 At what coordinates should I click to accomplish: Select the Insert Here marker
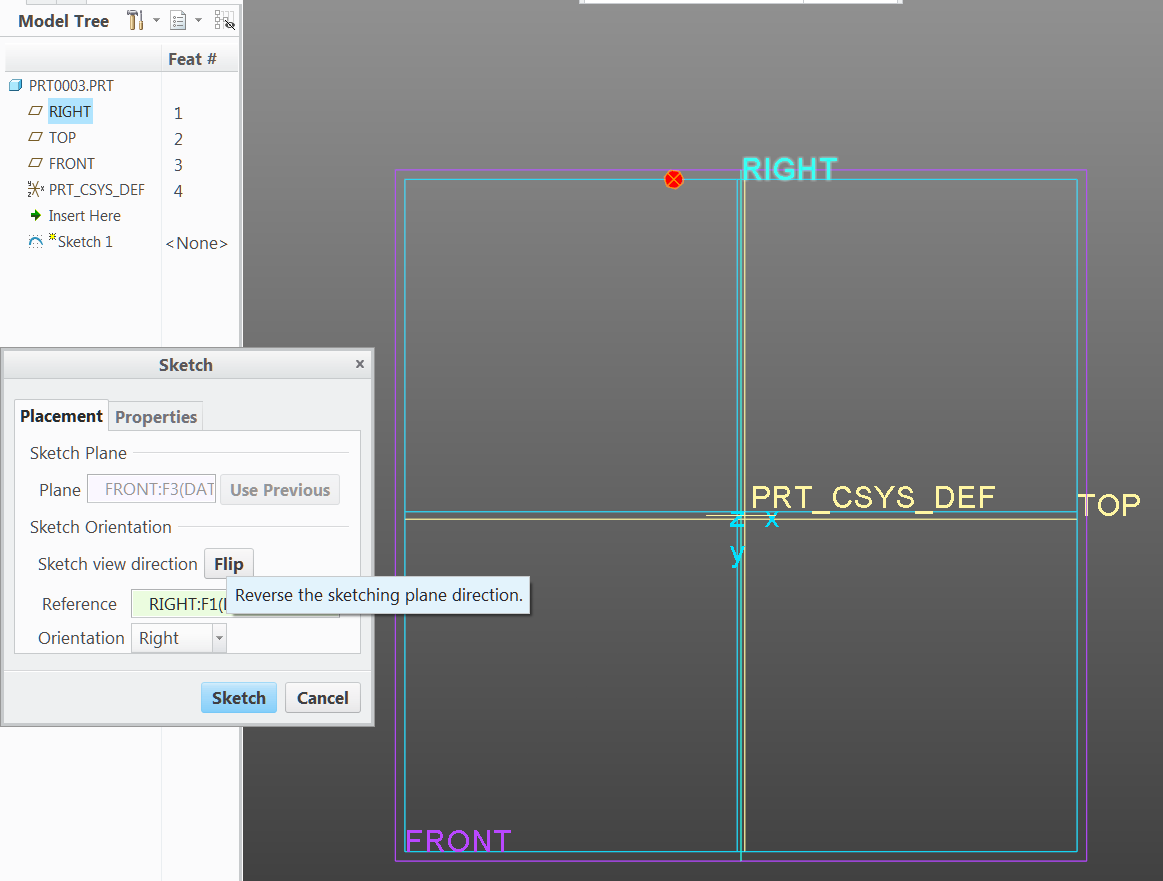[85, 216]
